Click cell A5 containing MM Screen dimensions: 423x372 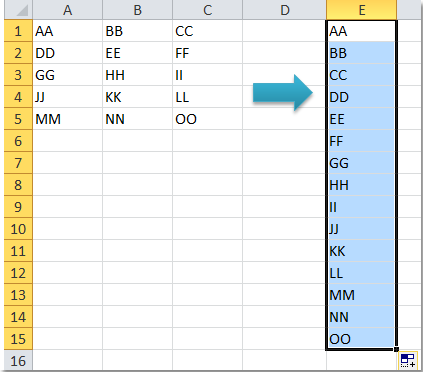(67, 119)
